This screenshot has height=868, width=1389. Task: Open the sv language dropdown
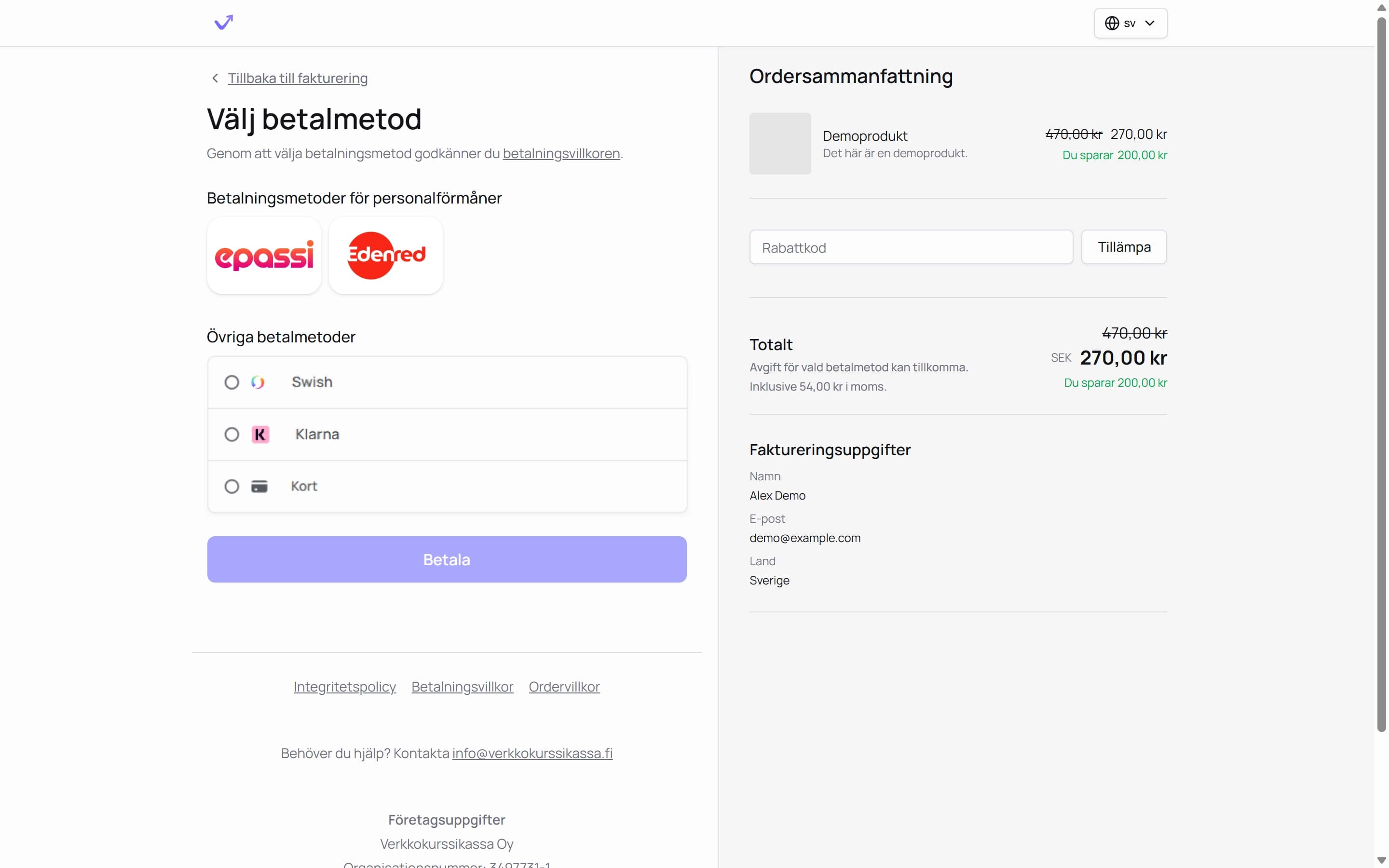pos(1130,23)
